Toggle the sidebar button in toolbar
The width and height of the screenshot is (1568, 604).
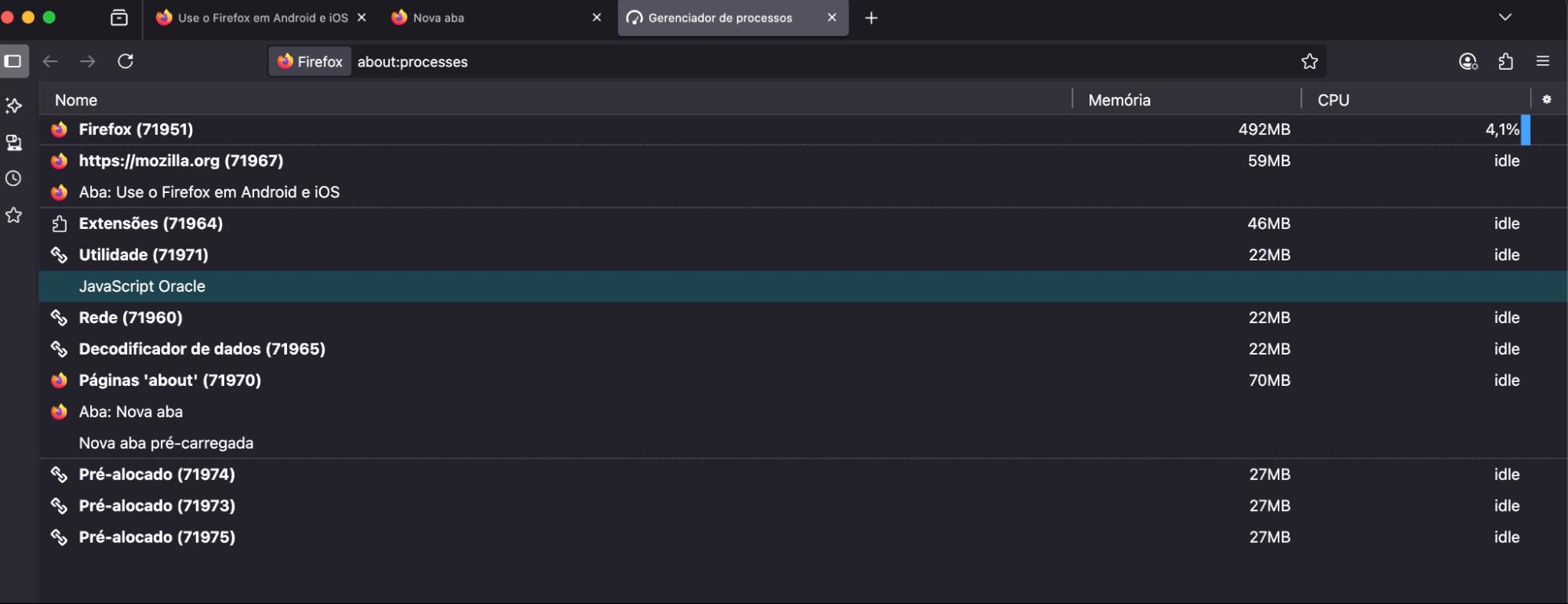coord(13,61)
